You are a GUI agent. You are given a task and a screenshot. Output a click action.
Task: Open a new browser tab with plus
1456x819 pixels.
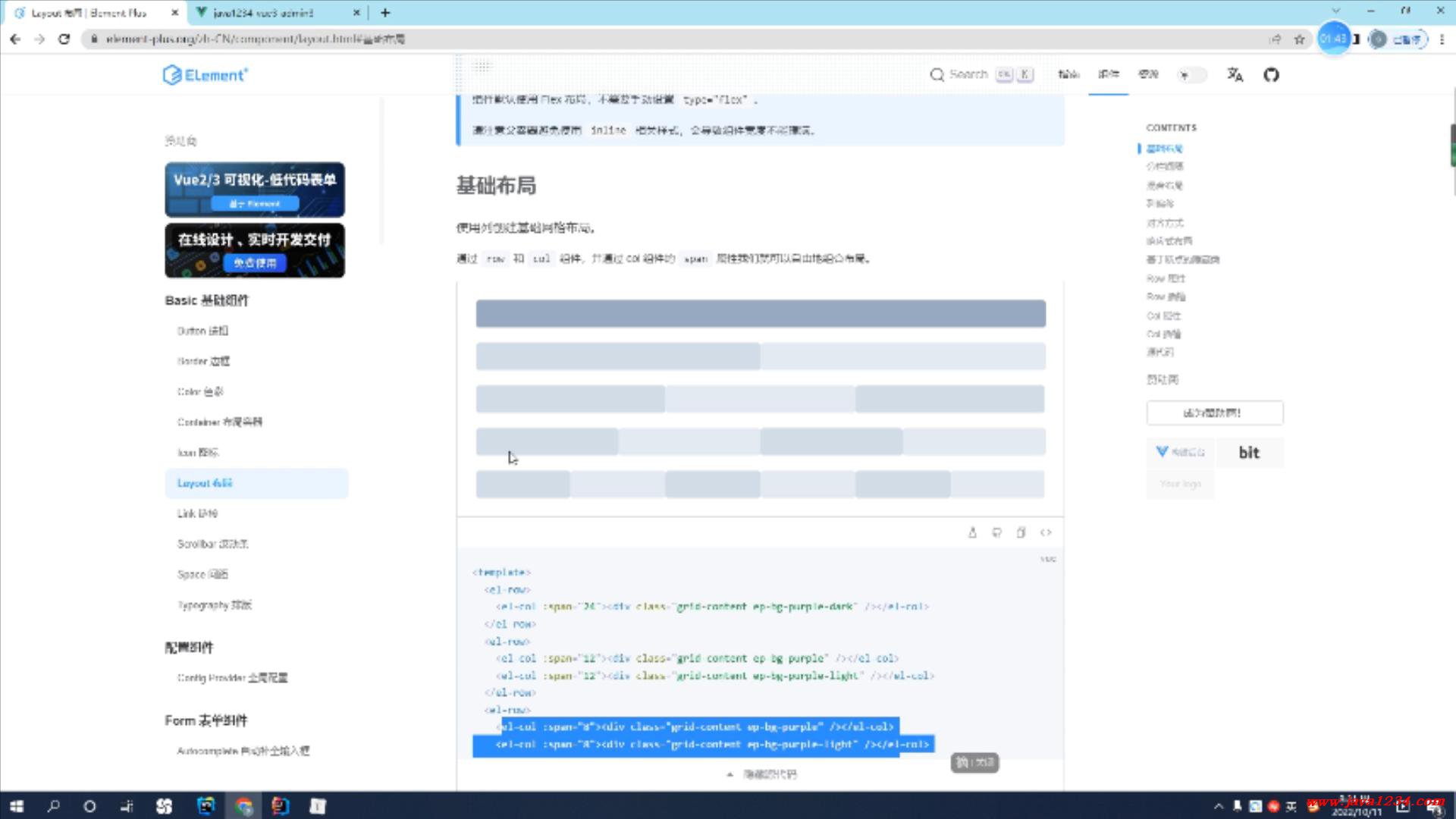385,12
